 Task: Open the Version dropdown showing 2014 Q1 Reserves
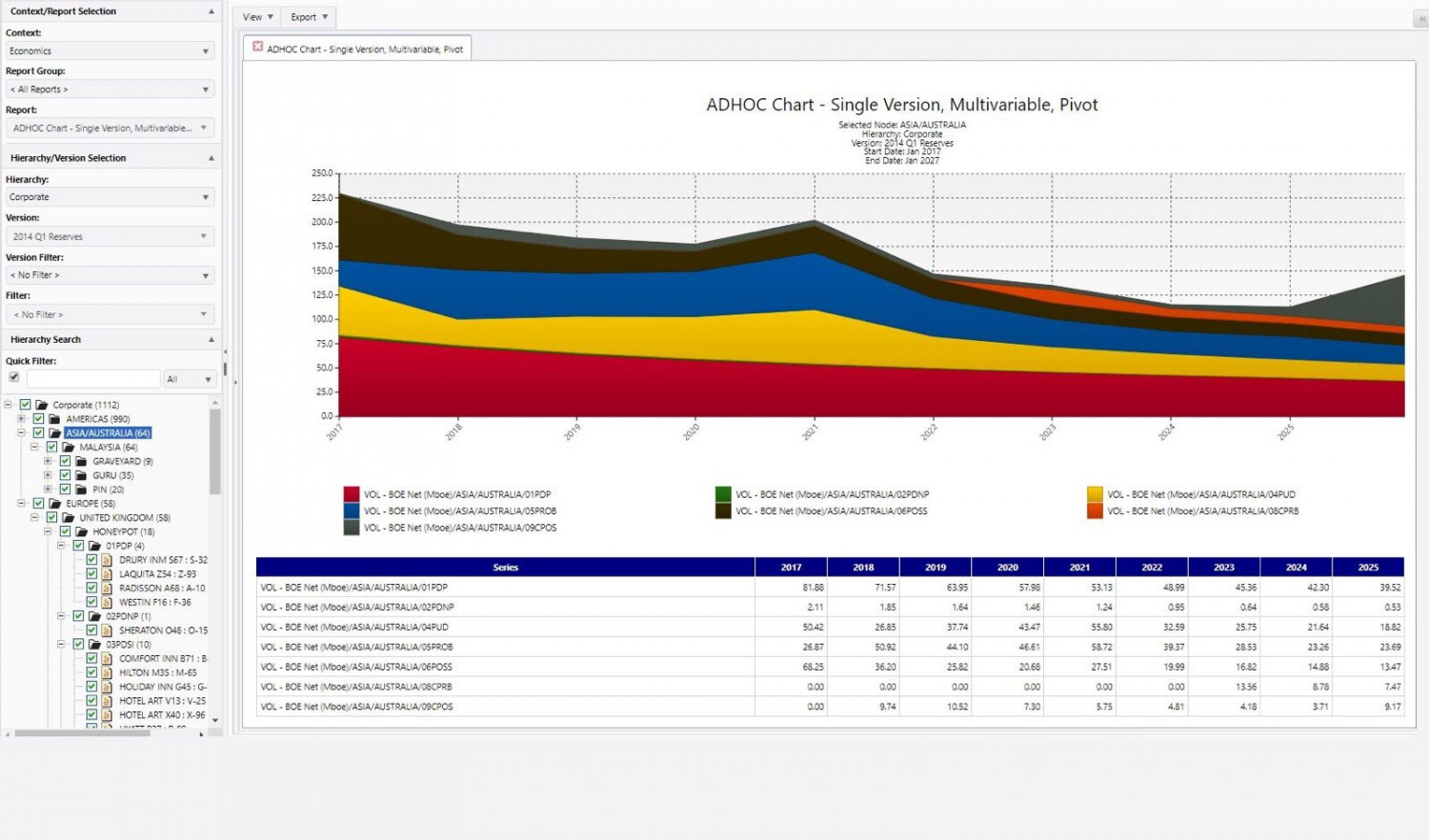[110, 236]
